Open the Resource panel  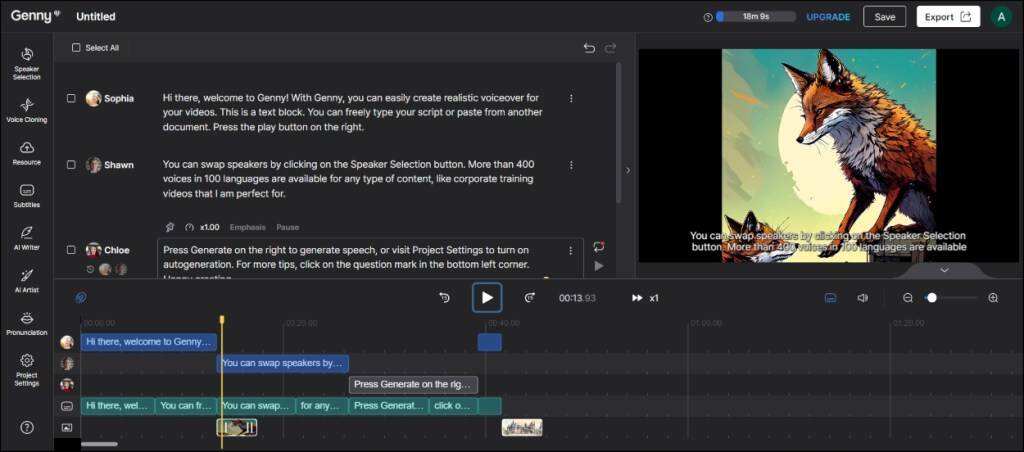point(27,152)
